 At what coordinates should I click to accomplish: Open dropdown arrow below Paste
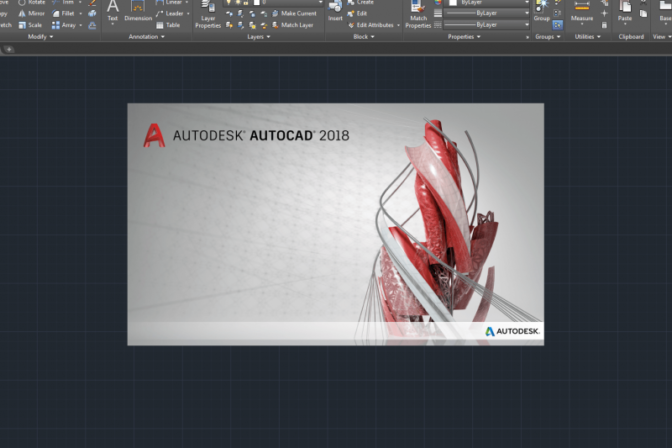coord(625,24)
